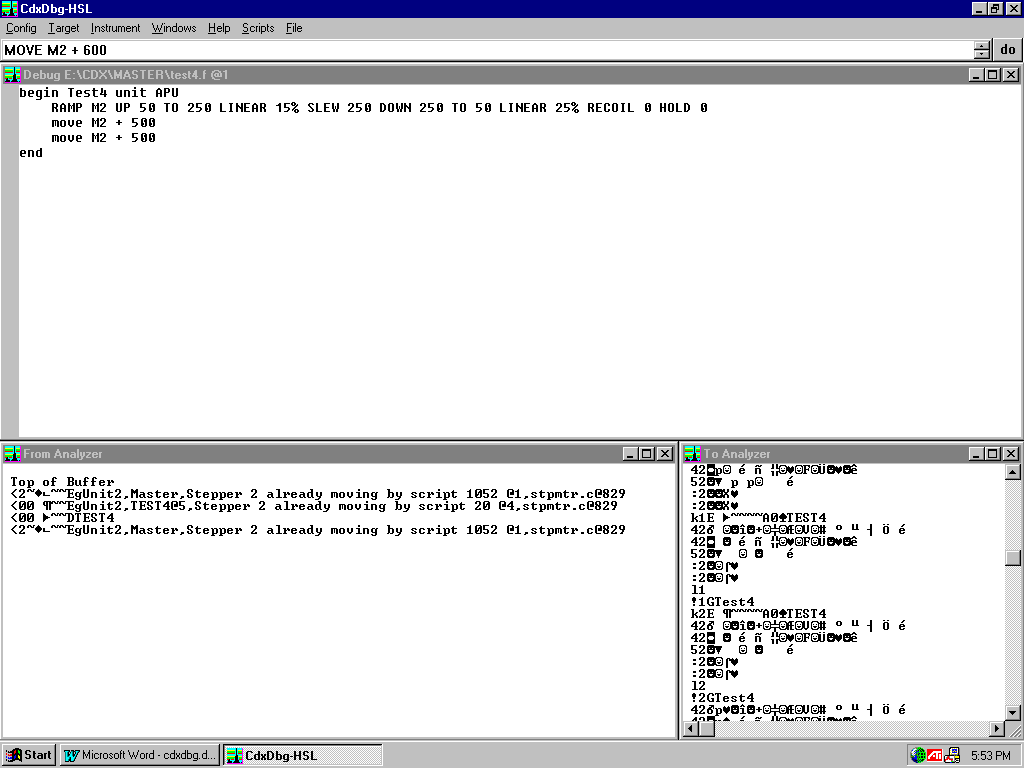This screenshot has height=768, width=1024.
Task: Click the 'begin Test4 unit APU' line
Action: point(99,93)
